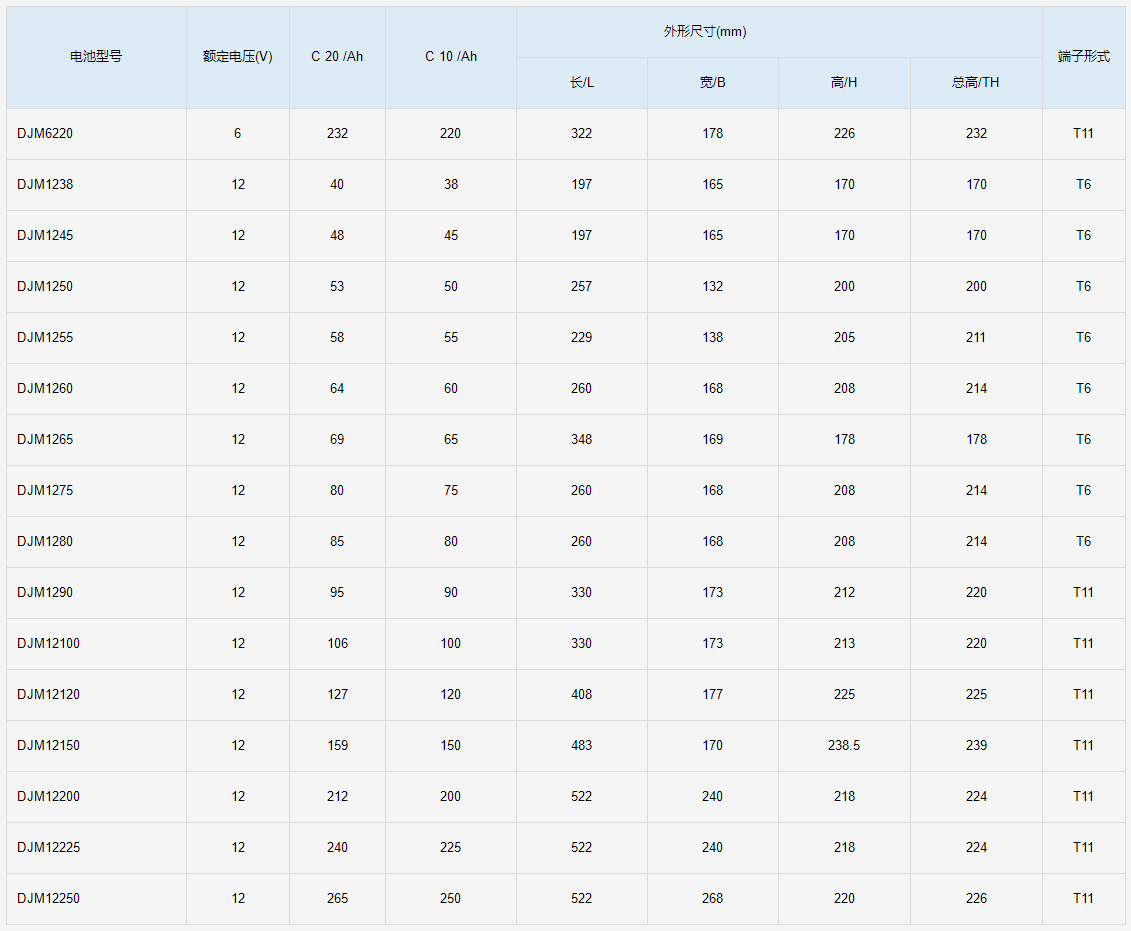Click C20 value 265 in DJM12250 row
The width and height of the screenshot is (1131, 931).
[338, 899]
